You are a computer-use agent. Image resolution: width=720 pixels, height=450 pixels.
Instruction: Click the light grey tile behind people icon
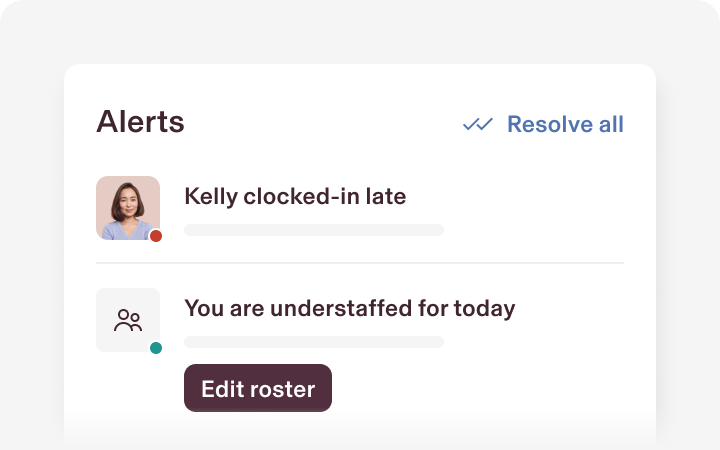tap(128, 320)
